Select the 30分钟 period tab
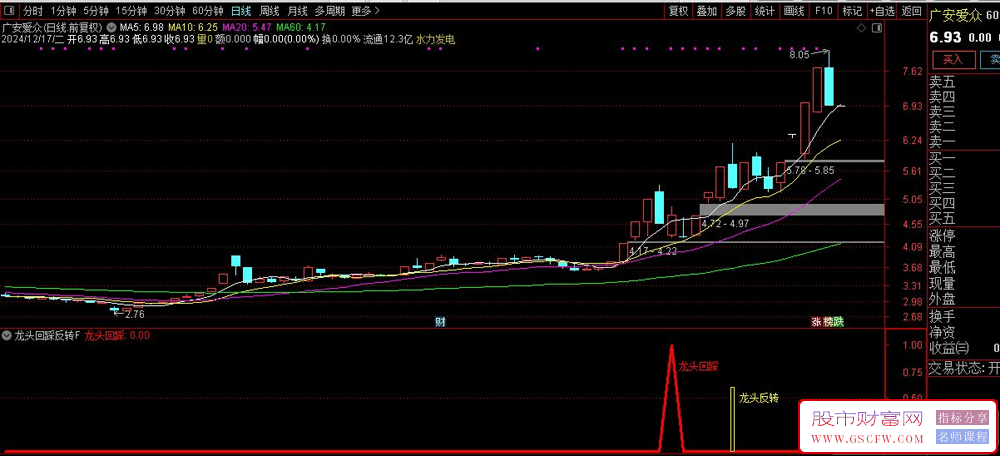 coord(170,11)
